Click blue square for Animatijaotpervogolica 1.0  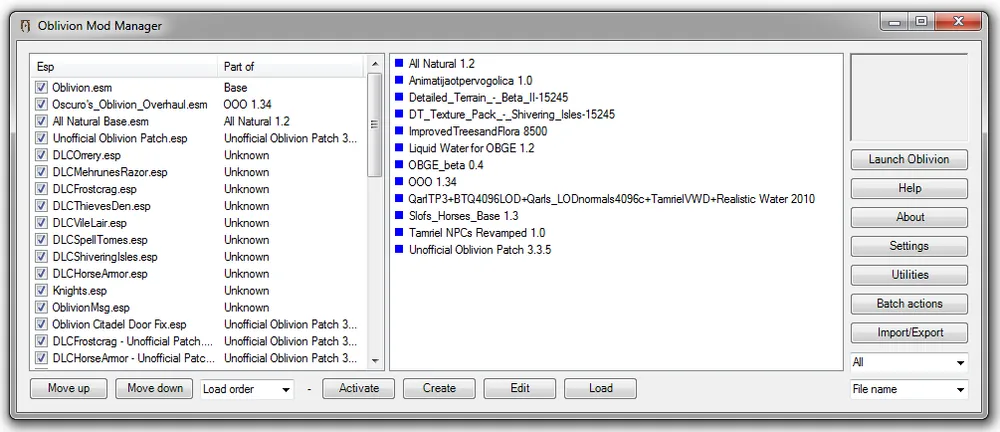point(399,80)
